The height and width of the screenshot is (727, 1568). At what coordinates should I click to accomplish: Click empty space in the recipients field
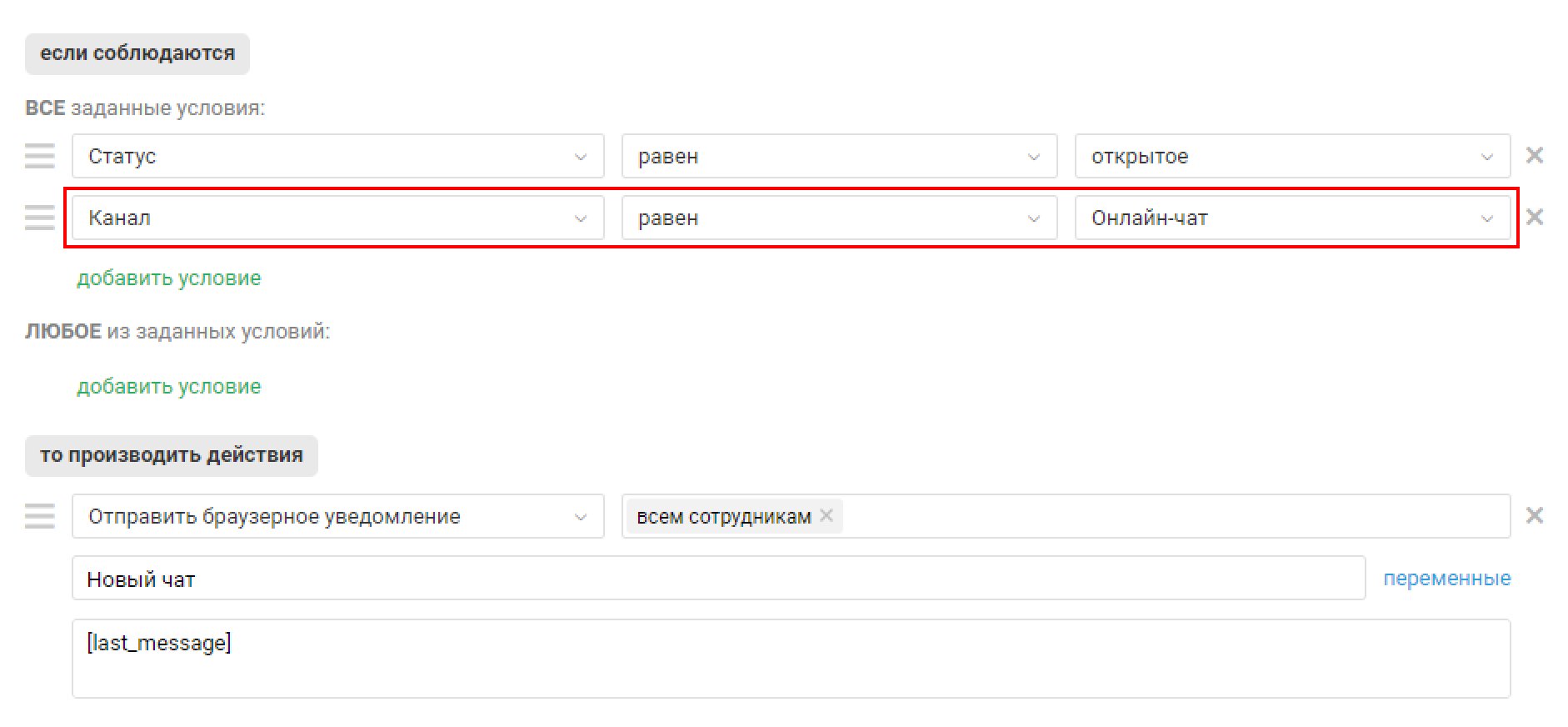click(1166, 516)
